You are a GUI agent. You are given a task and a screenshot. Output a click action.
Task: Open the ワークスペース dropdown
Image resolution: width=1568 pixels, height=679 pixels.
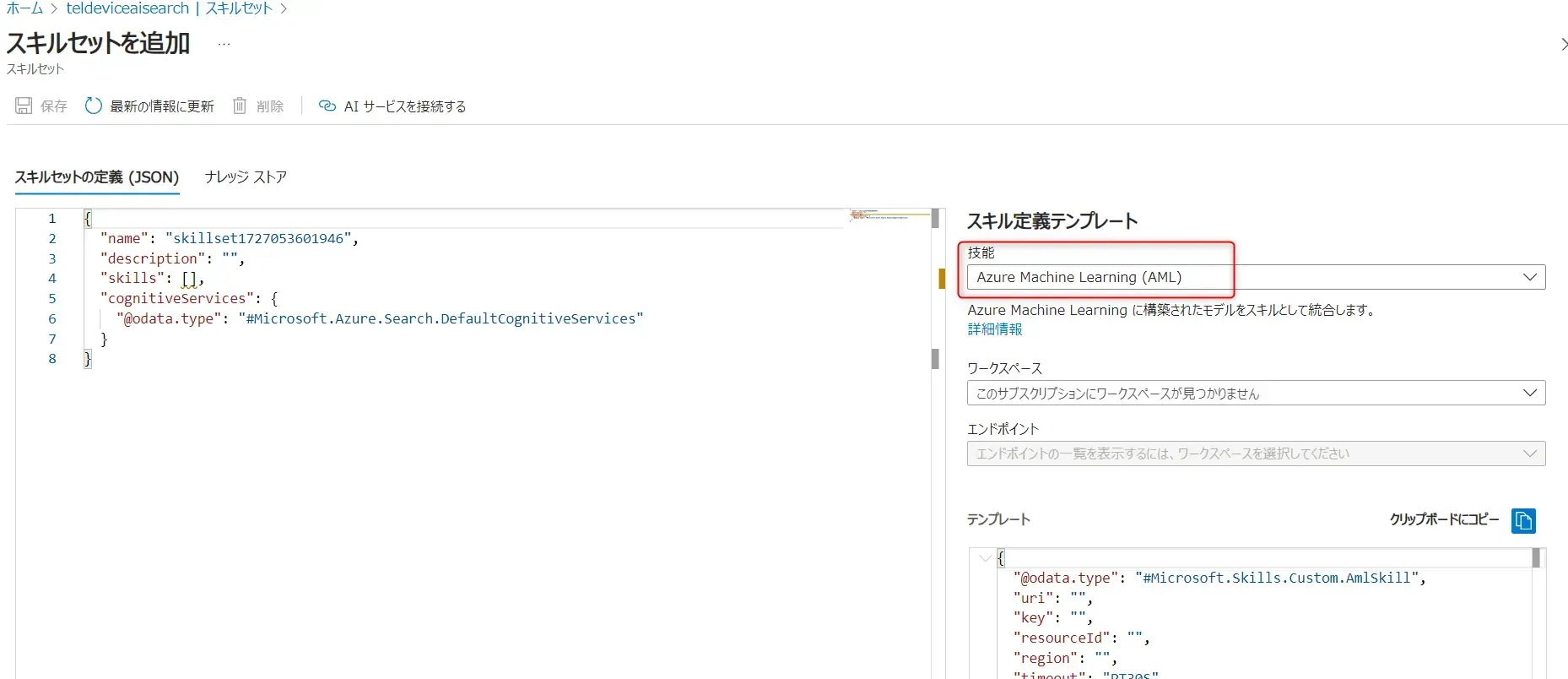point(1255,393)
